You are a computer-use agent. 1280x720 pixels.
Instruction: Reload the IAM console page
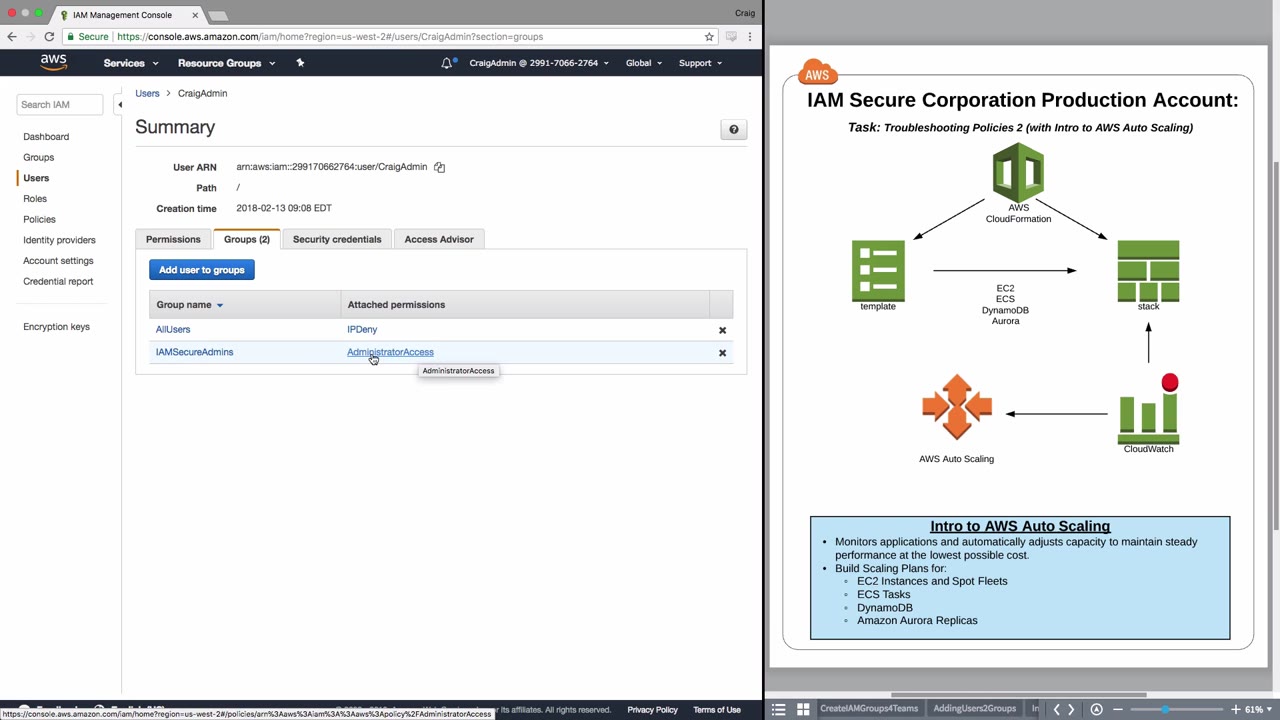49,37
